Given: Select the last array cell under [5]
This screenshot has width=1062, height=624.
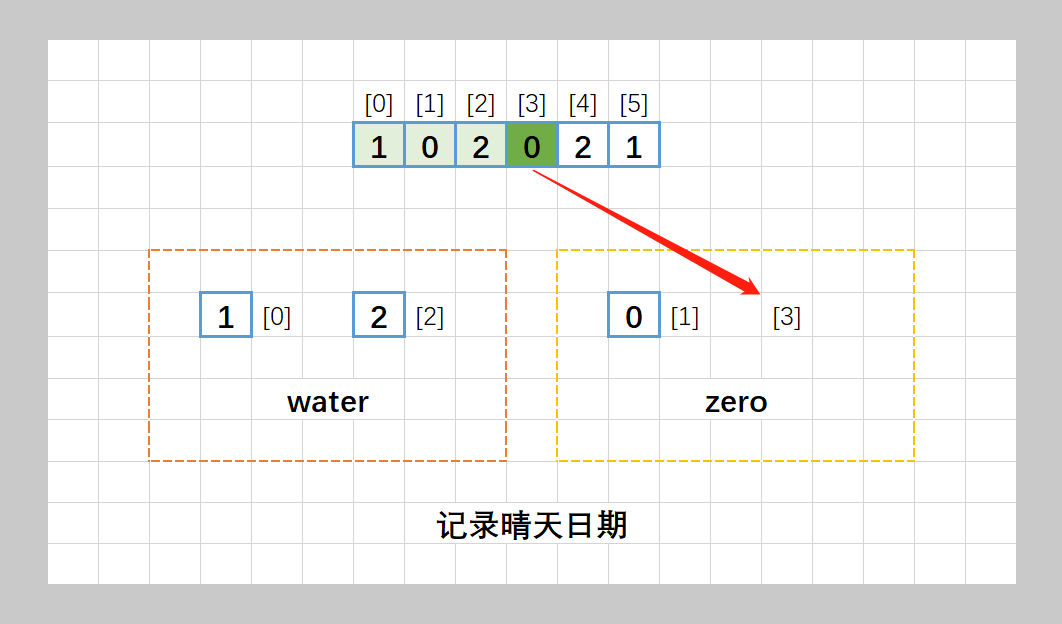Looking at the screenshot, I should pos(633,146).
